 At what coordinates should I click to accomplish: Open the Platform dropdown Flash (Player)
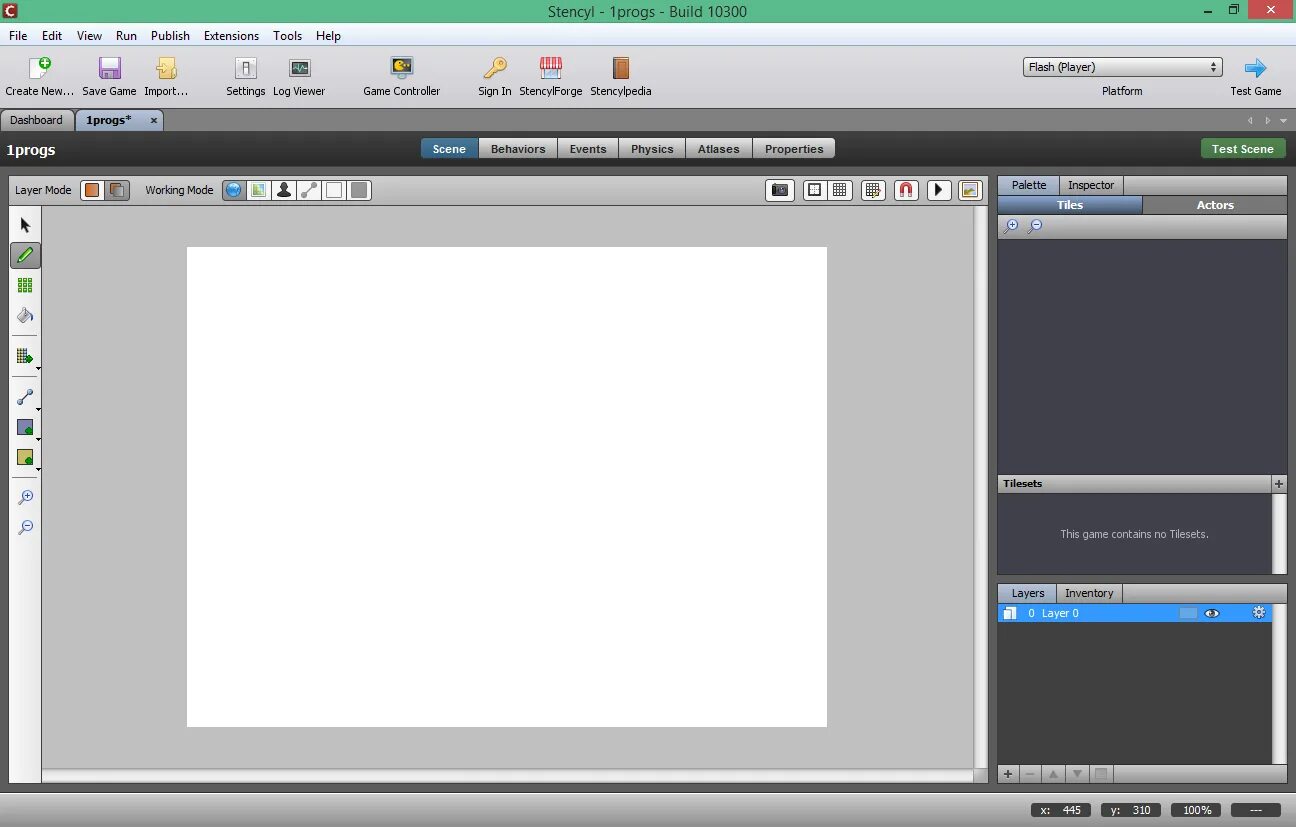point(1122,67)
